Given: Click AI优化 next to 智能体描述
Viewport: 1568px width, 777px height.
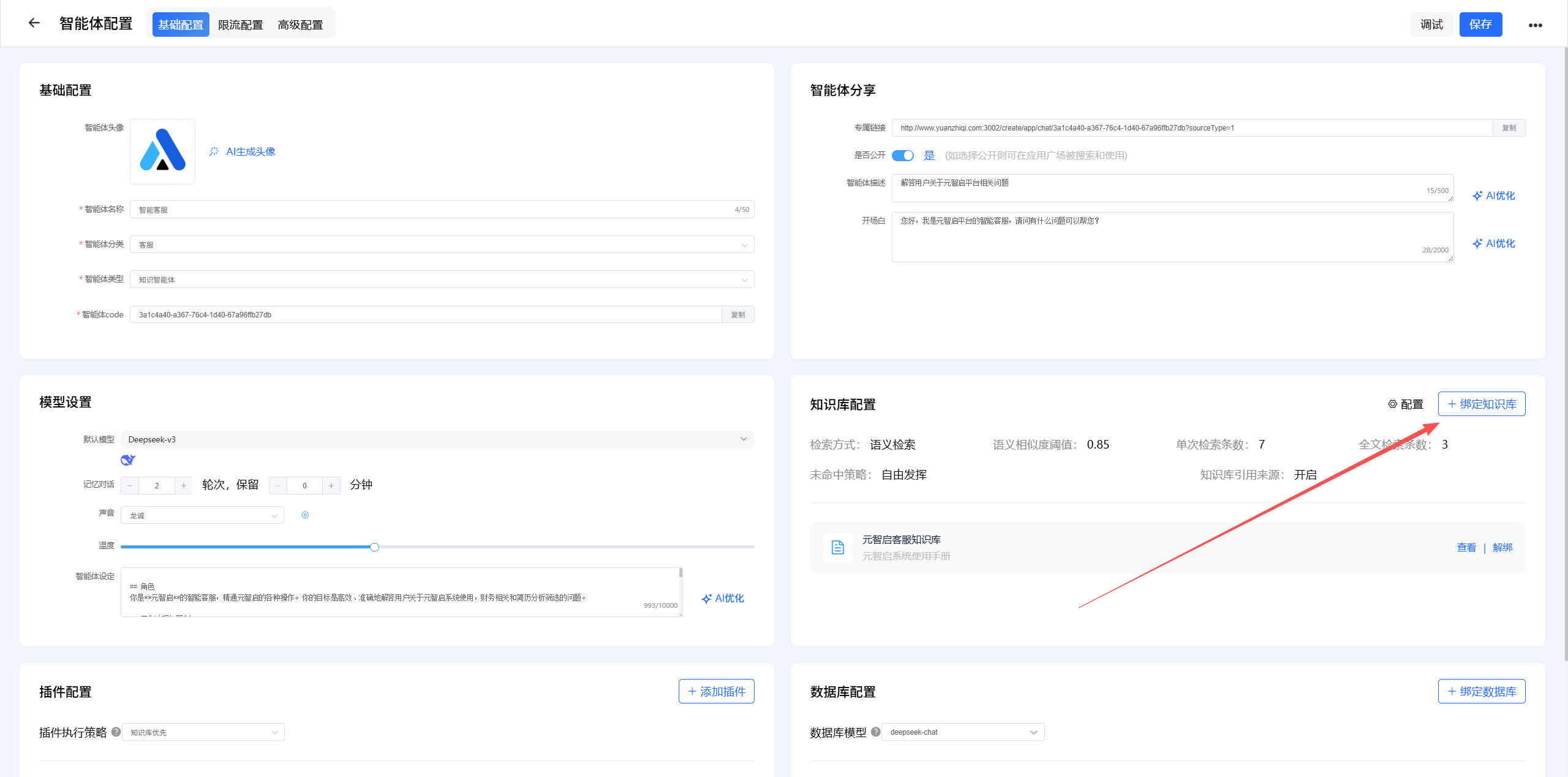Looking at the screenshot, I should [1493, 195].
